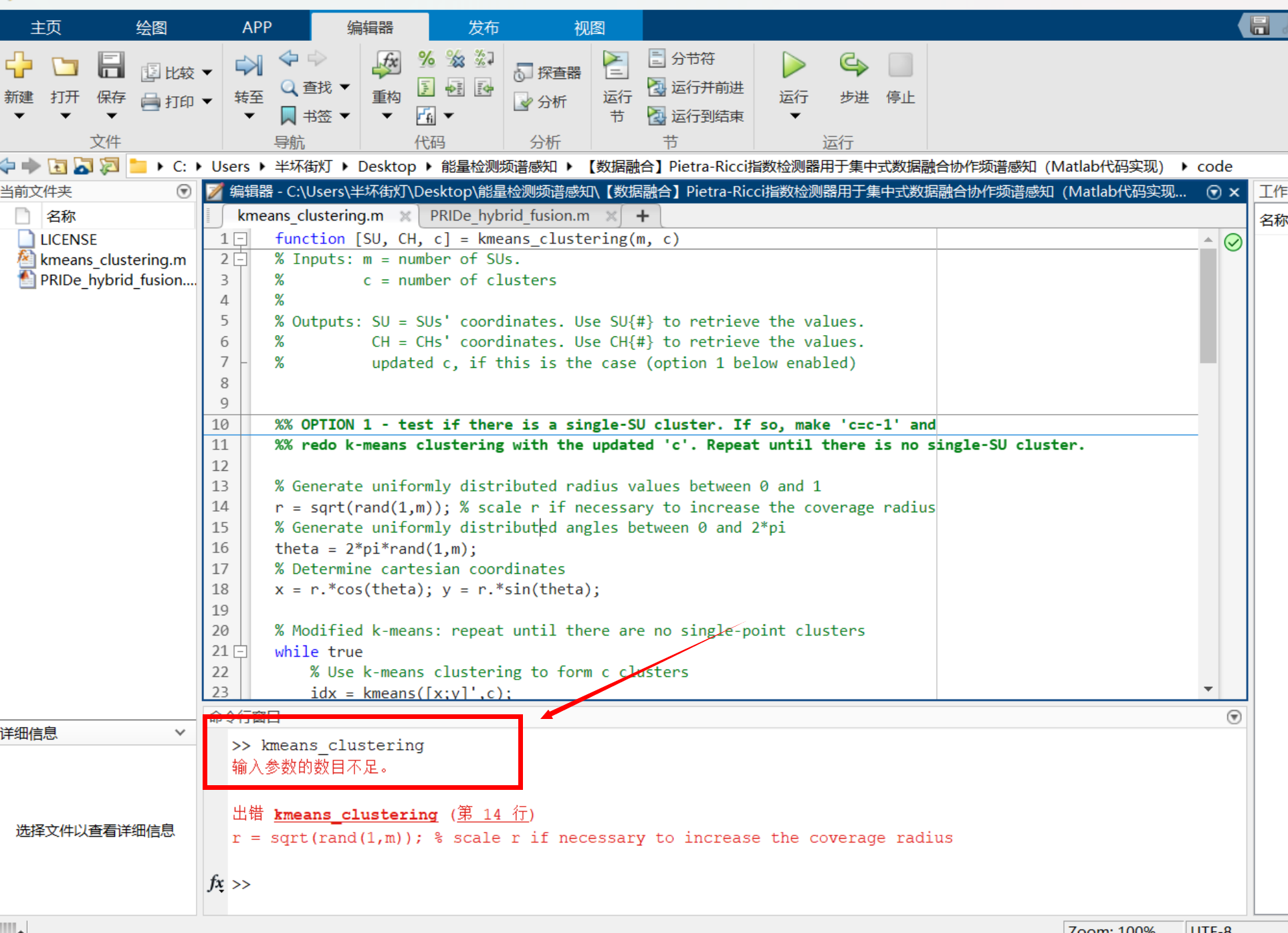Switch to PRIDe_hybrid_fusion.m editor tab
1288x933 pixels.
(x=510, y=216)
